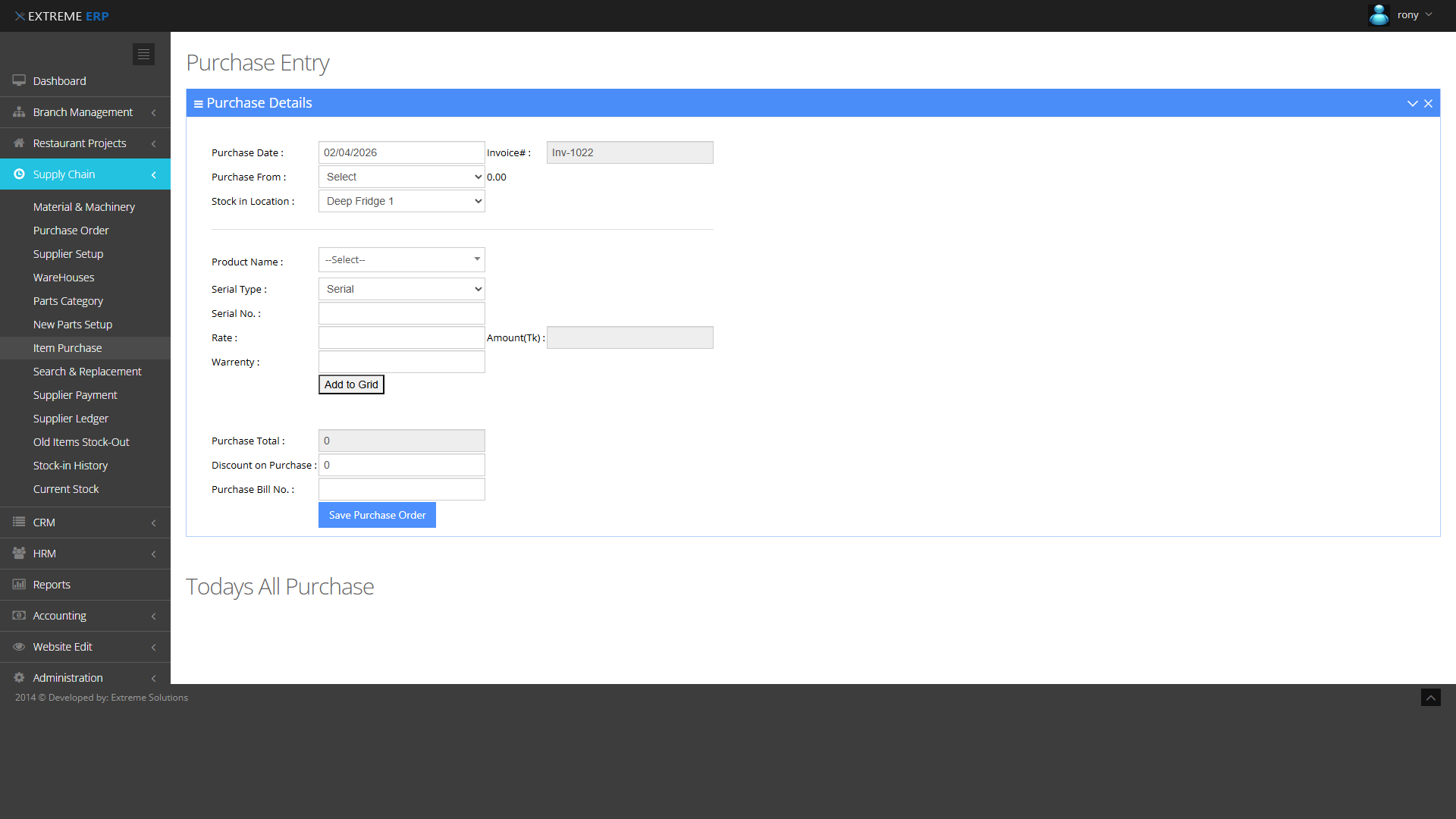Open the Product Name select box

click(x=401, y=260)
